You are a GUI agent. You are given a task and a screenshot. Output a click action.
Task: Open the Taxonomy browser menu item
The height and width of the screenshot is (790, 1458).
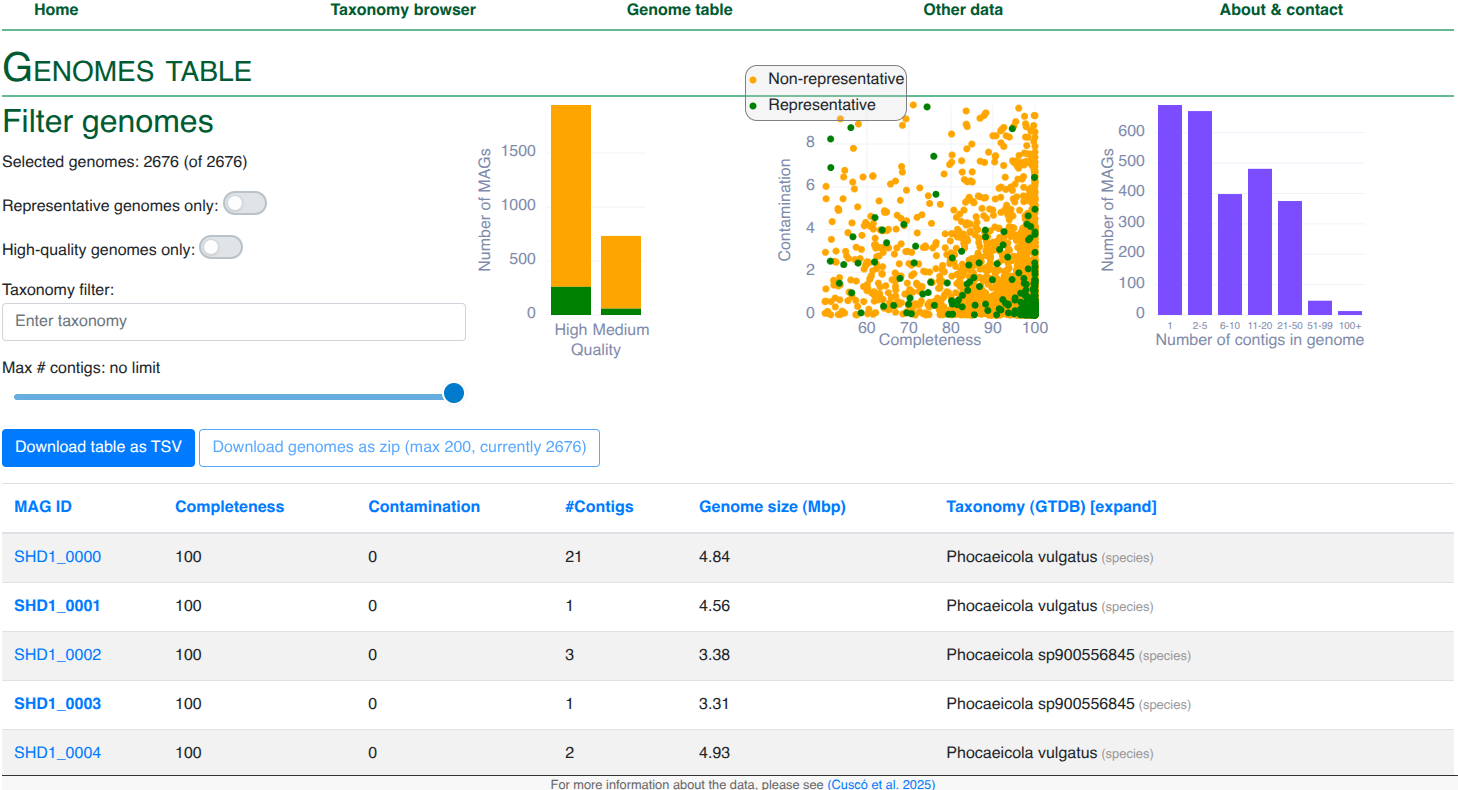[x=403, y=10]
